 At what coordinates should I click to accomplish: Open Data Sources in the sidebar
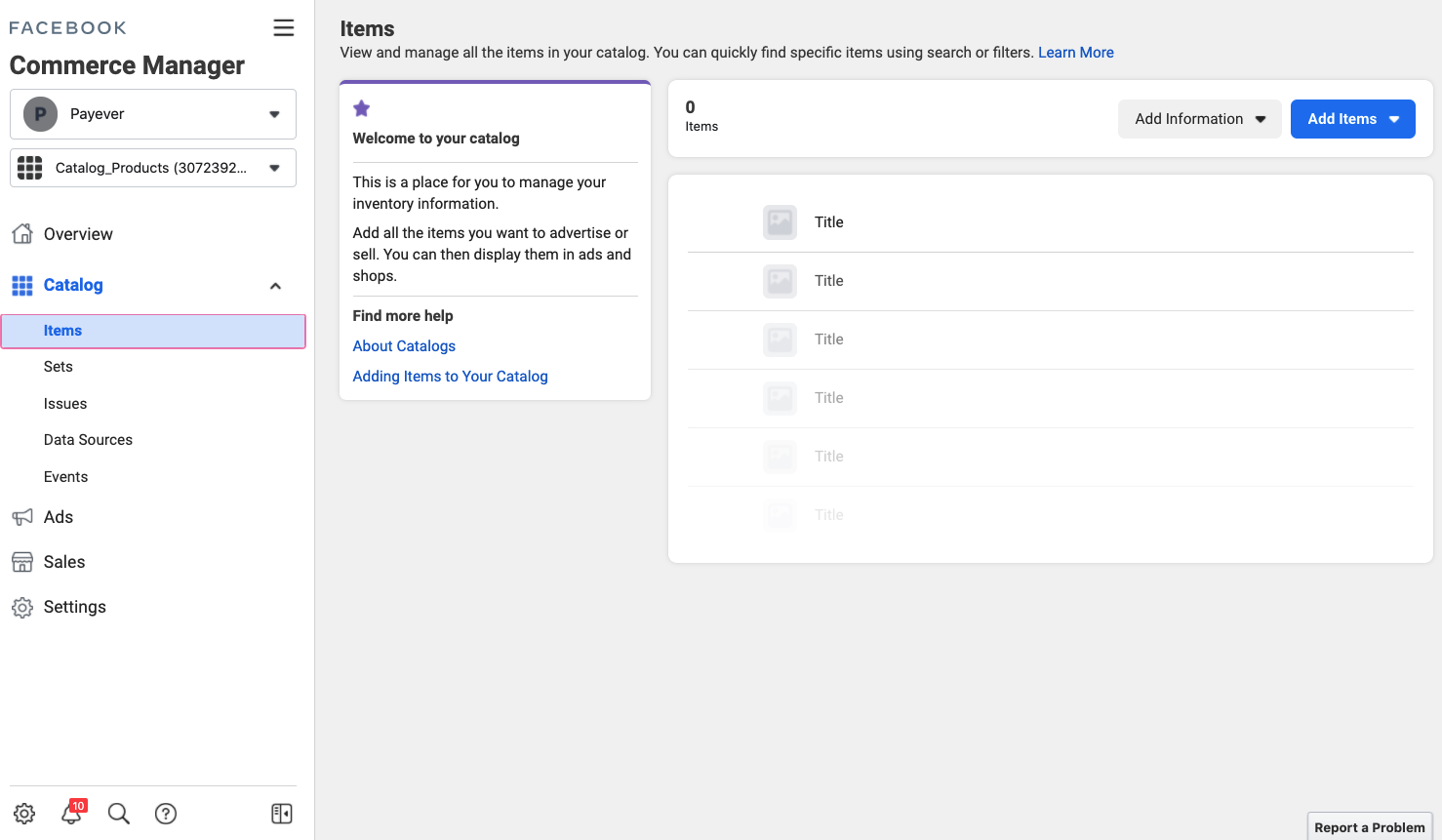[x=88, y=440]
